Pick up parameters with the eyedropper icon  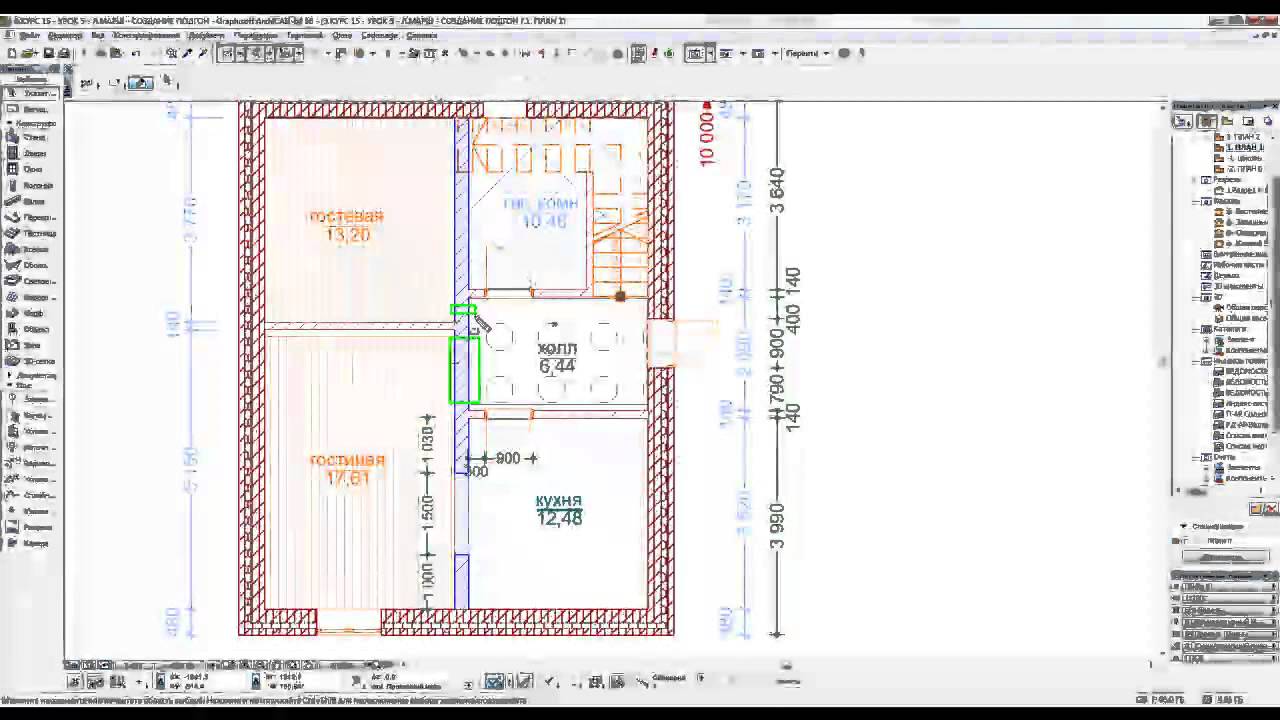(x=187, y=54)
